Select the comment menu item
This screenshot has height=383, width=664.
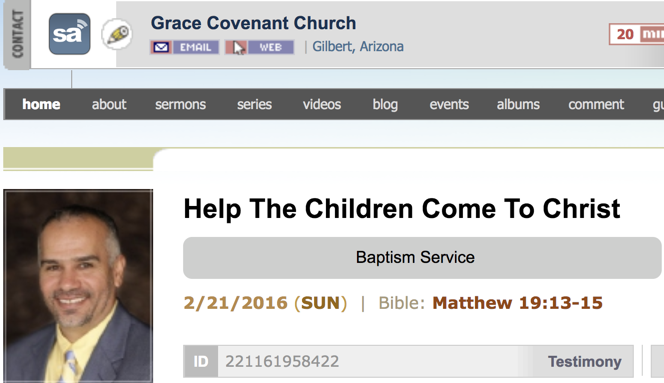click(x=596, y=104)
